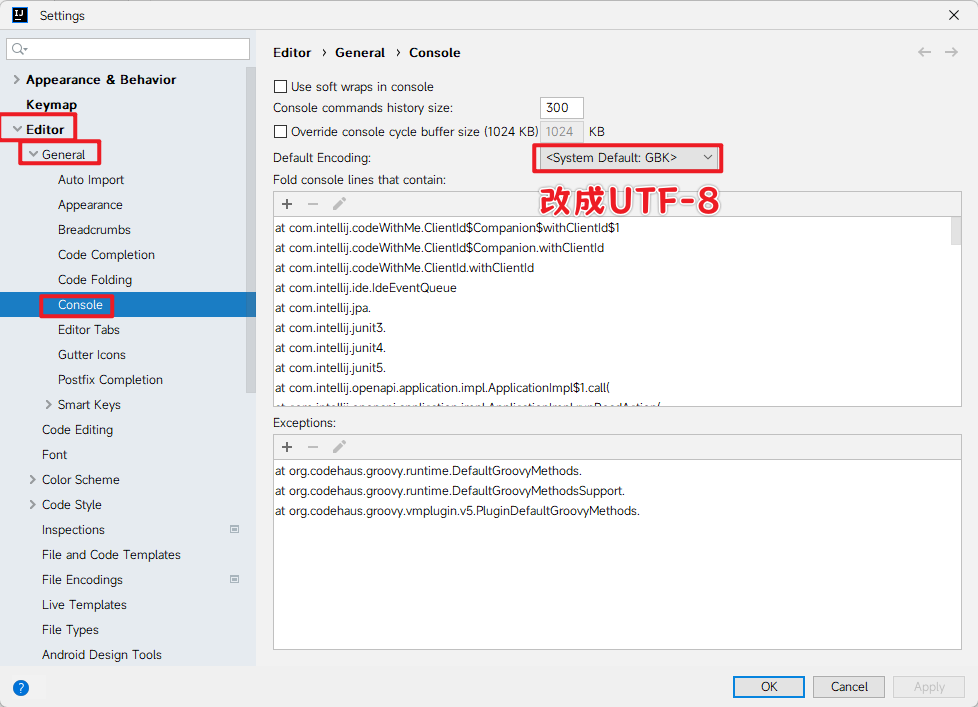978x707 pixels.
Task: Expand the Appearance & Behavior section
Action: [17, 80]
